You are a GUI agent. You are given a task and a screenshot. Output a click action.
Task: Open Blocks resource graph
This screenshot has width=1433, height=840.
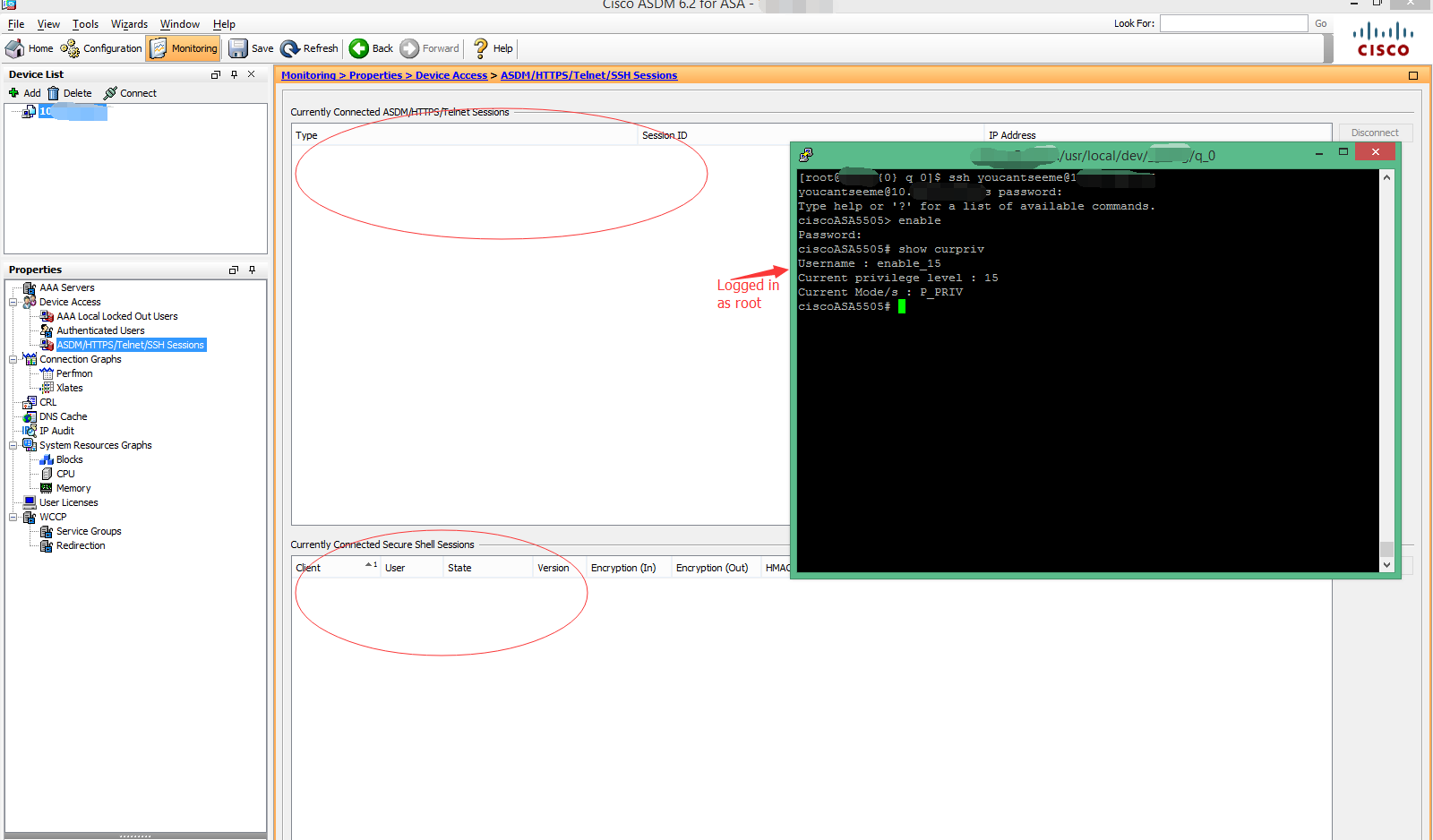pos(69,459)
